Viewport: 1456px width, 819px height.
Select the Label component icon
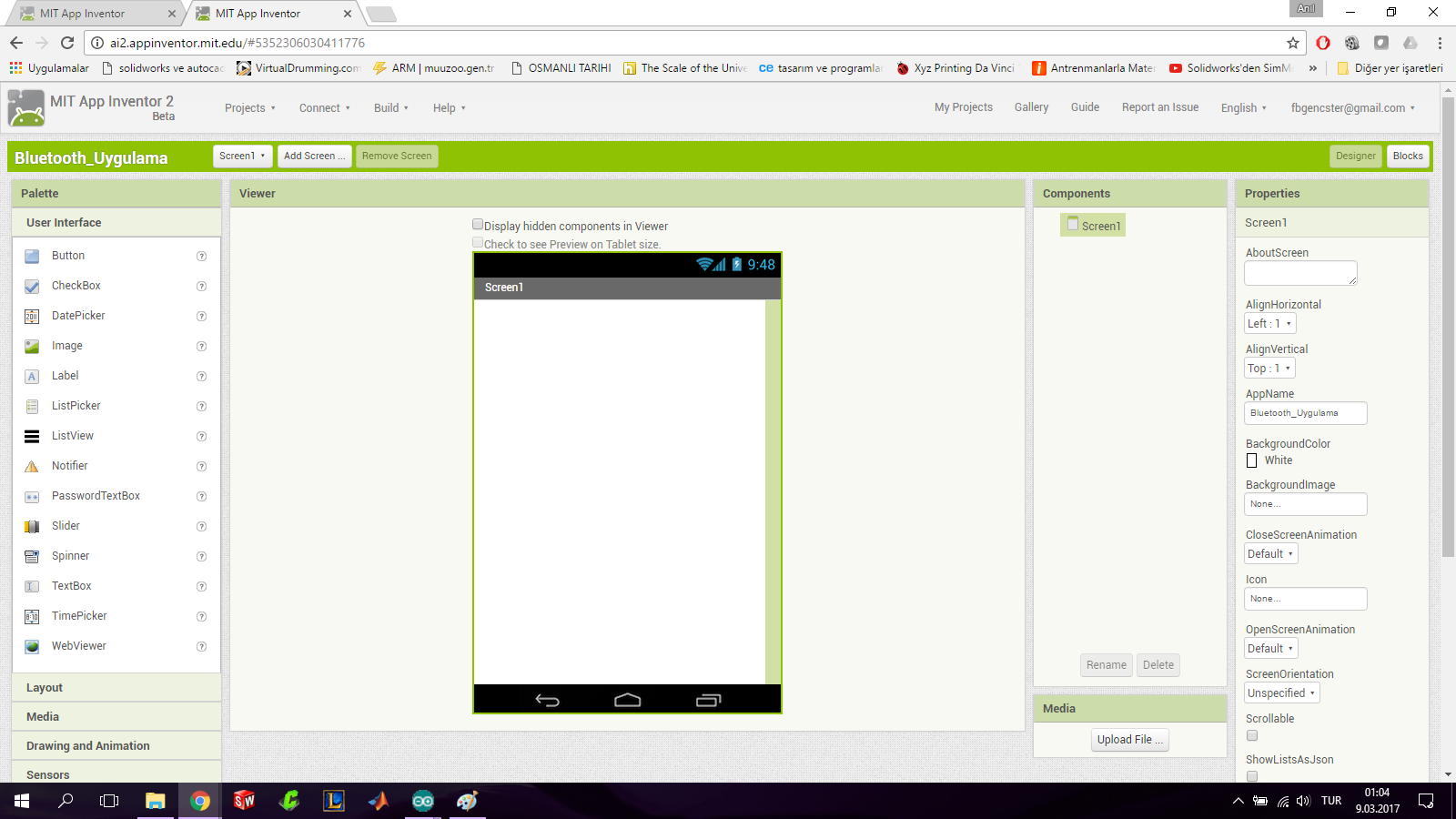pyautogui.click(x=32, y=377)
